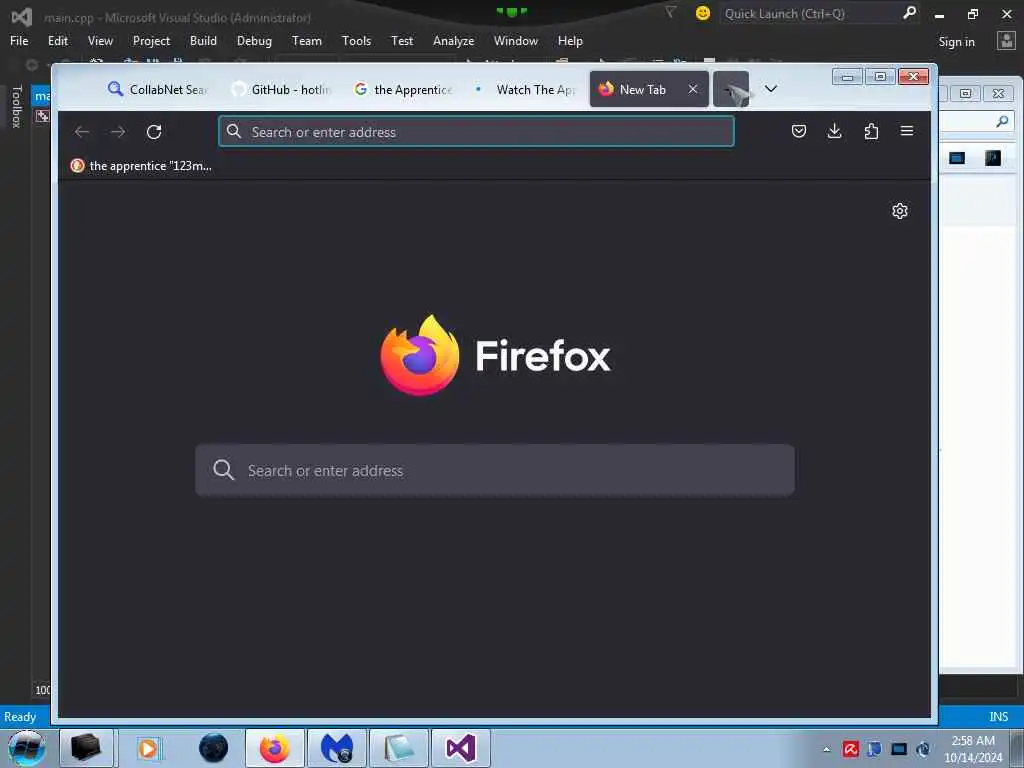Open Visual Studio Tools menu
The width and height of the screenshot is (1024, 768).
click(x=356, y=40)
